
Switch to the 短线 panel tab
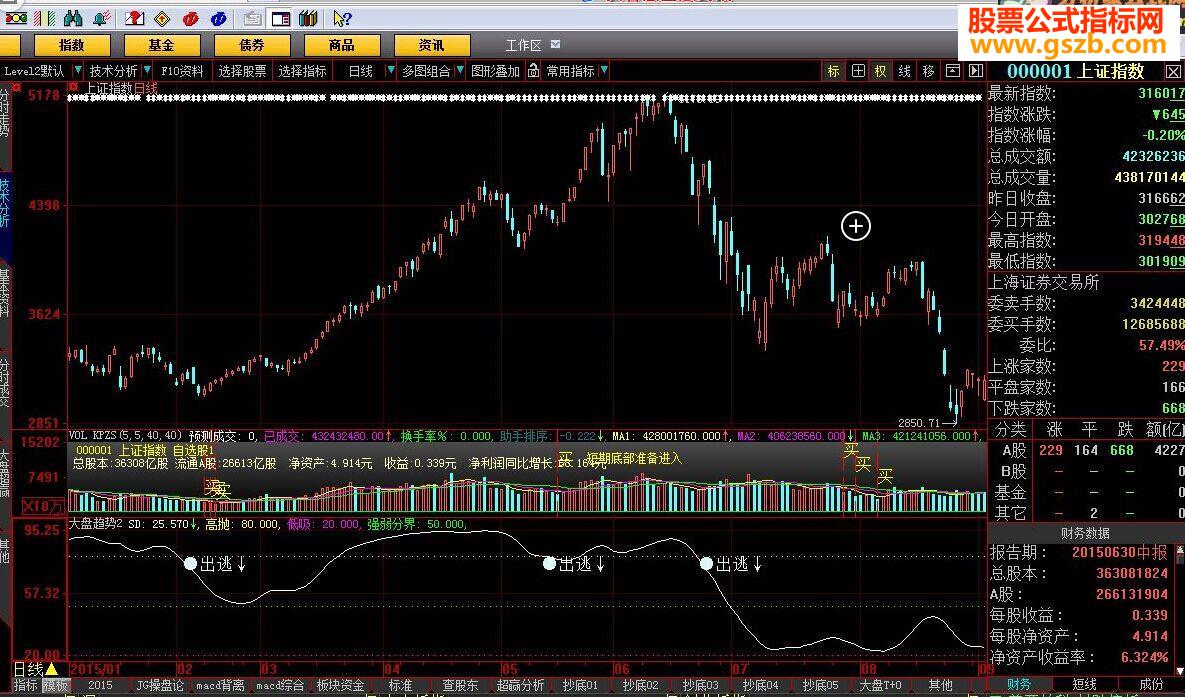pyautogui.click(x=1084, y=684)
